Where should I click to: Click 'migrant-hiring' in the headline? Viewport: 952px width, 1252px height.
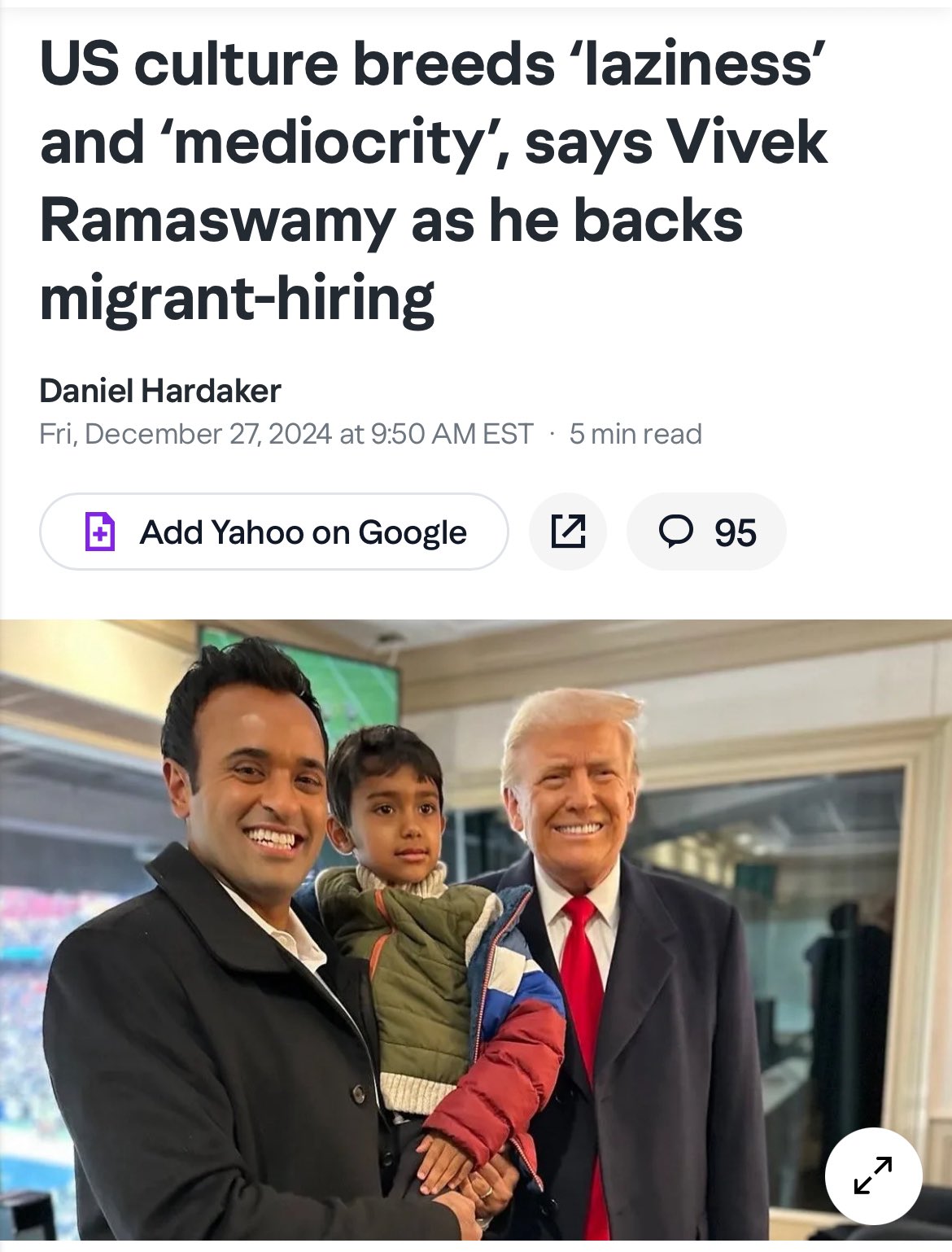tap(237, 299)
